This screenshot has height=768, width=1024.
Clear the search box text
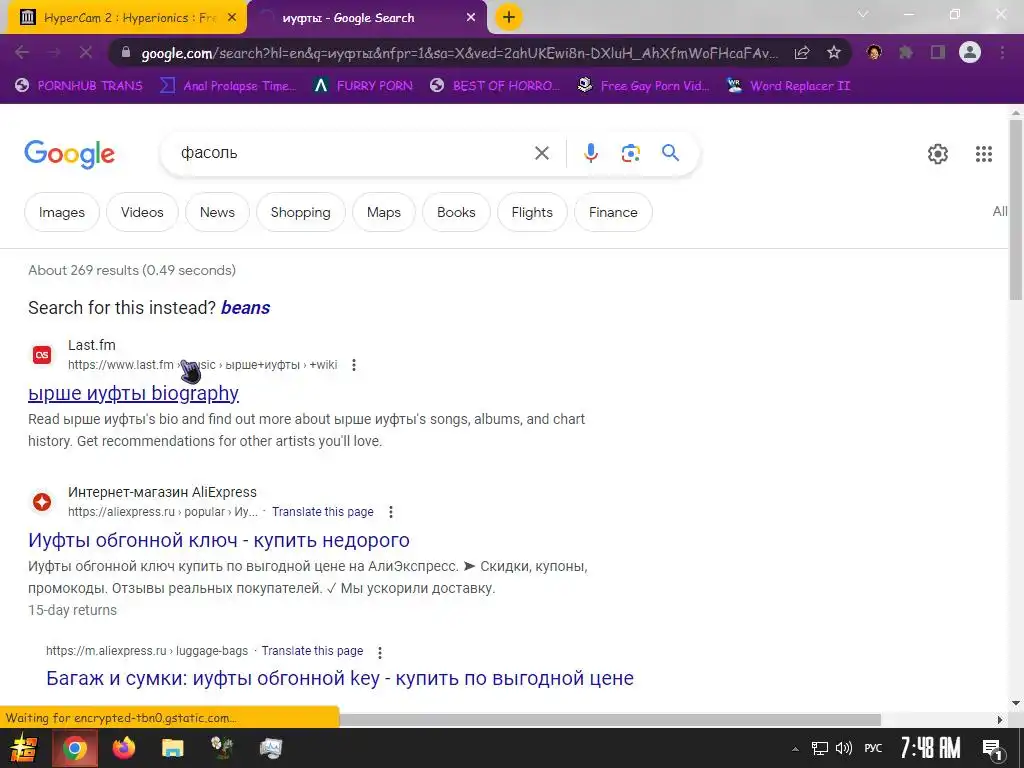(x=541, y=153)
